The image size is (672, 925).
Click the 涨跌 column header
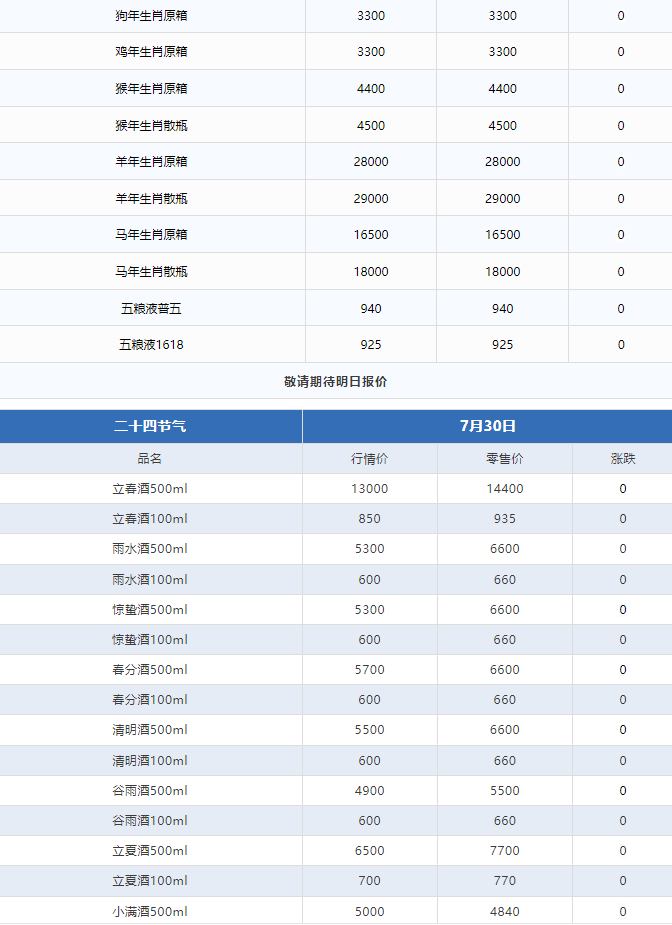[x=623, y=458]
